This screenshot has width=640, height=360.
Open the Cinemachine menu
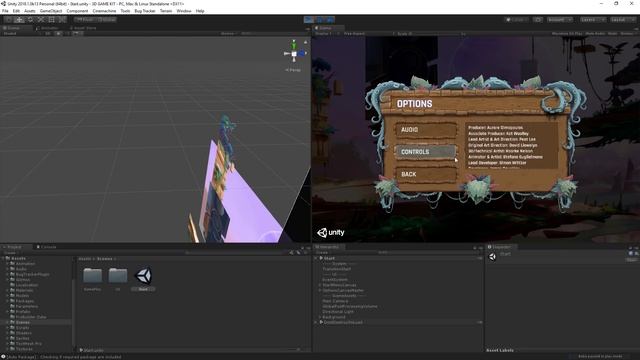pos(104,11)
